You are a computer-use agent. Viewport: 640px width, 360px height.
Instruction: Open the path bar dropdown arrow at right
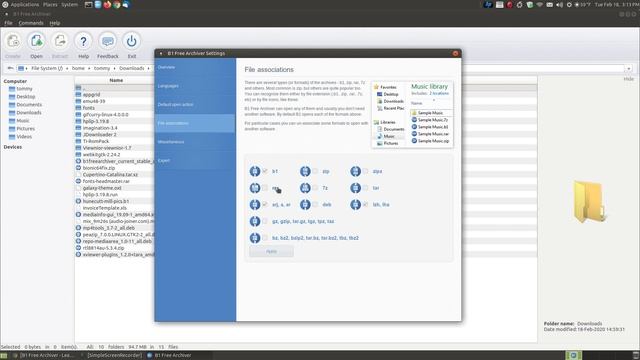tap(629, 68)
